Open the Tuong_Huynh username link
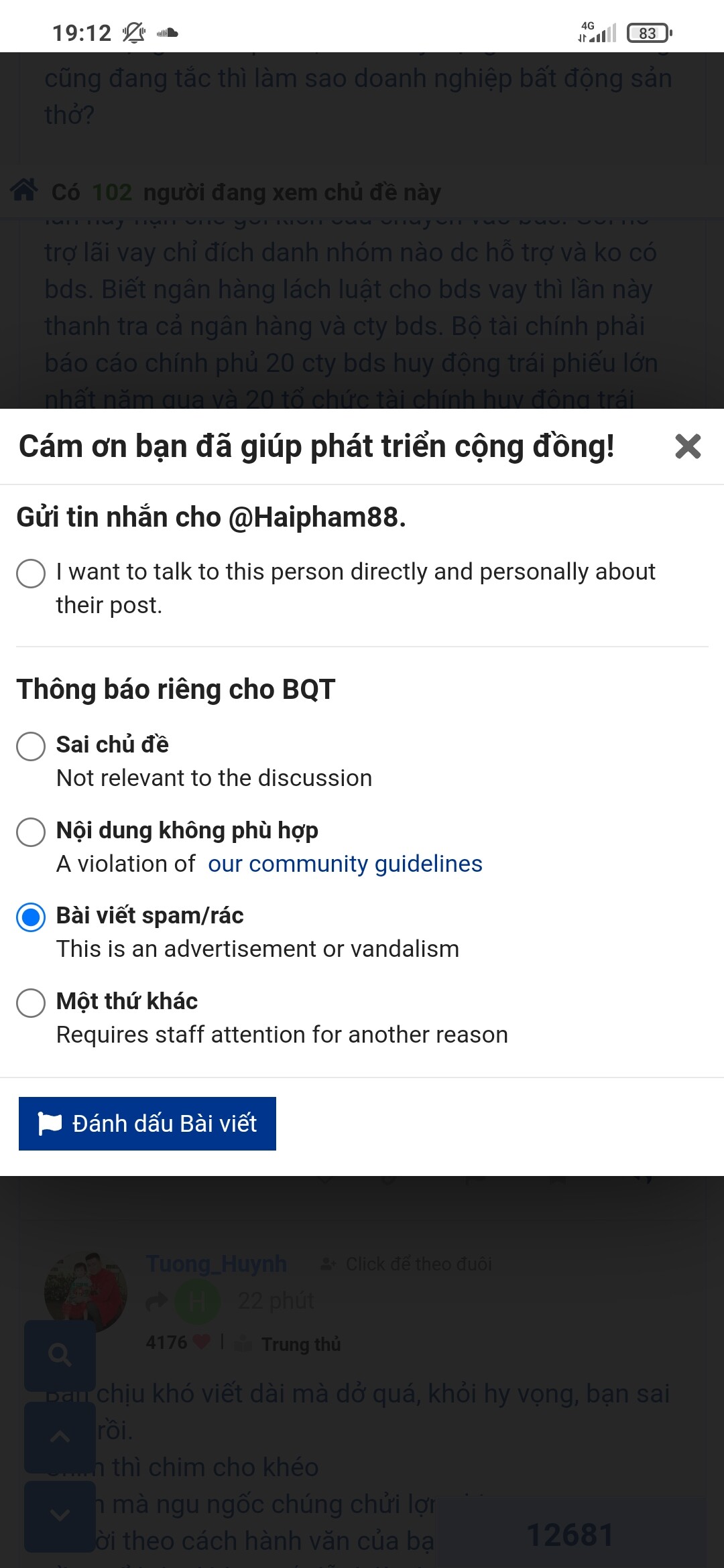Image resolution: width=724 pixels, height=1568 pixels. (x=217, y=1264)
